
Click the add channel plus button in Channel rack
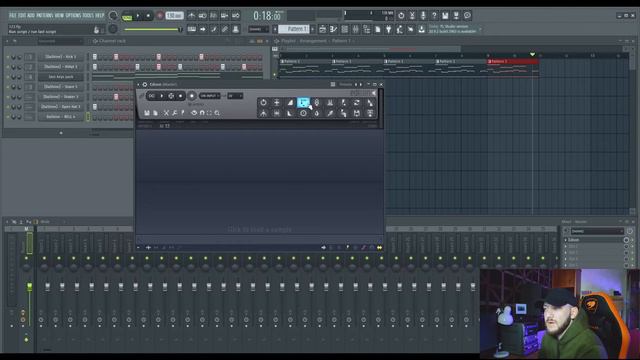click(61, 133)
